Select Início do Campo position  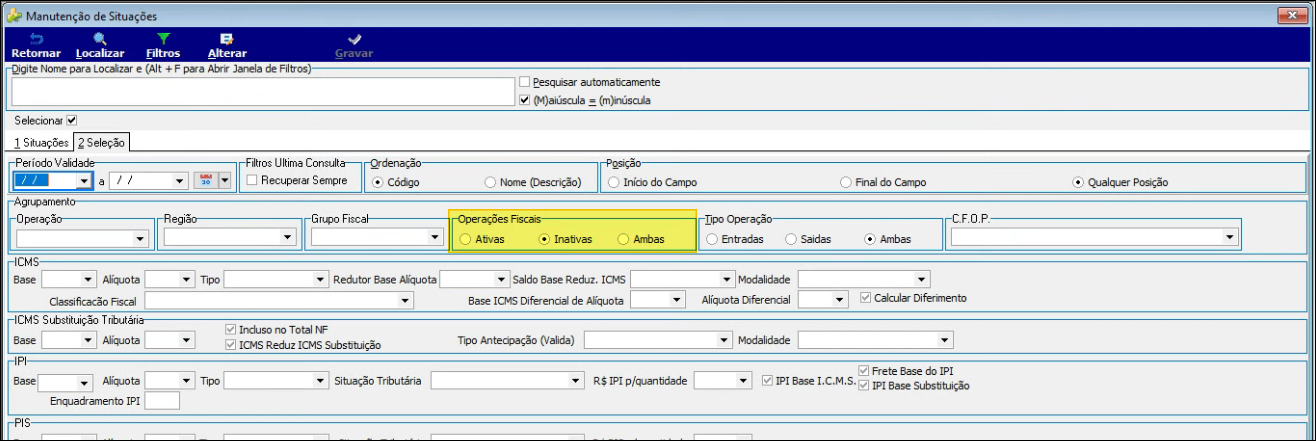tap(612, 182)
